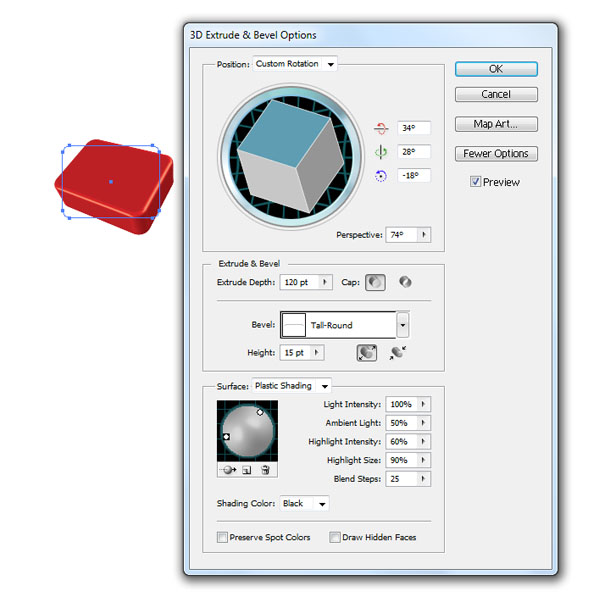
Task: Delete light trash icon
Action: coord(265,470)
